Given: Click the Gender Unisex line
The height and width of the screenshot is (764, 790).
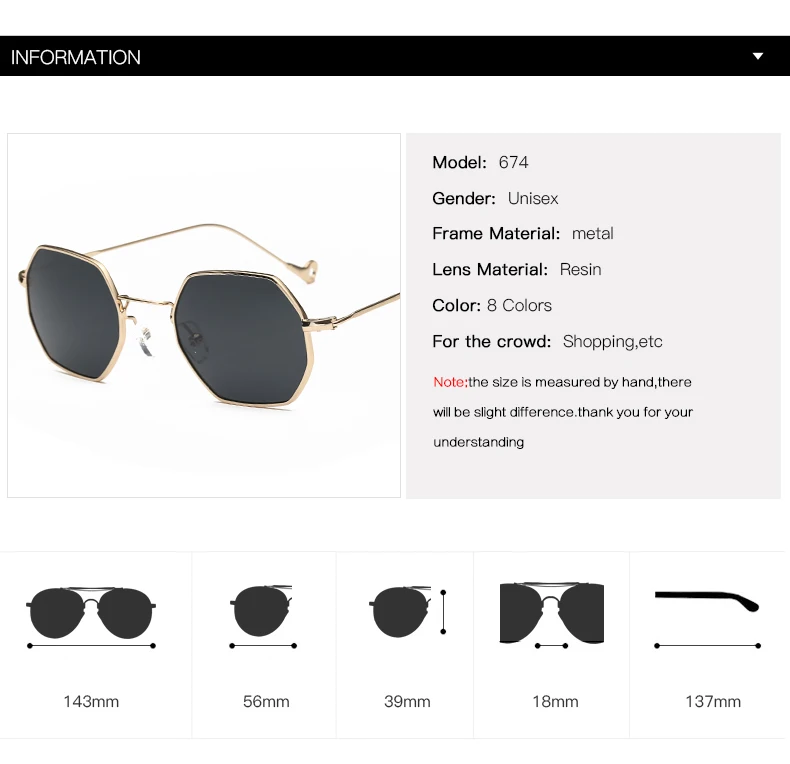Looking at the screenshot, I should [x=495, y=199].
